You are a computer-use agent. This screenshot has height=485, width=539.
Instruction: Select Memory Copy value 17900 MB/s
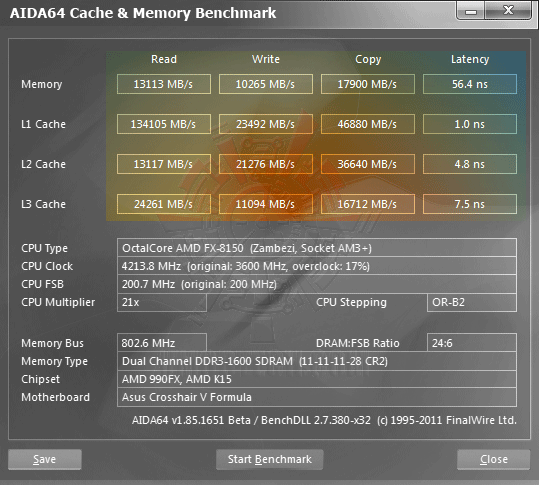click(x=368, y=84)
